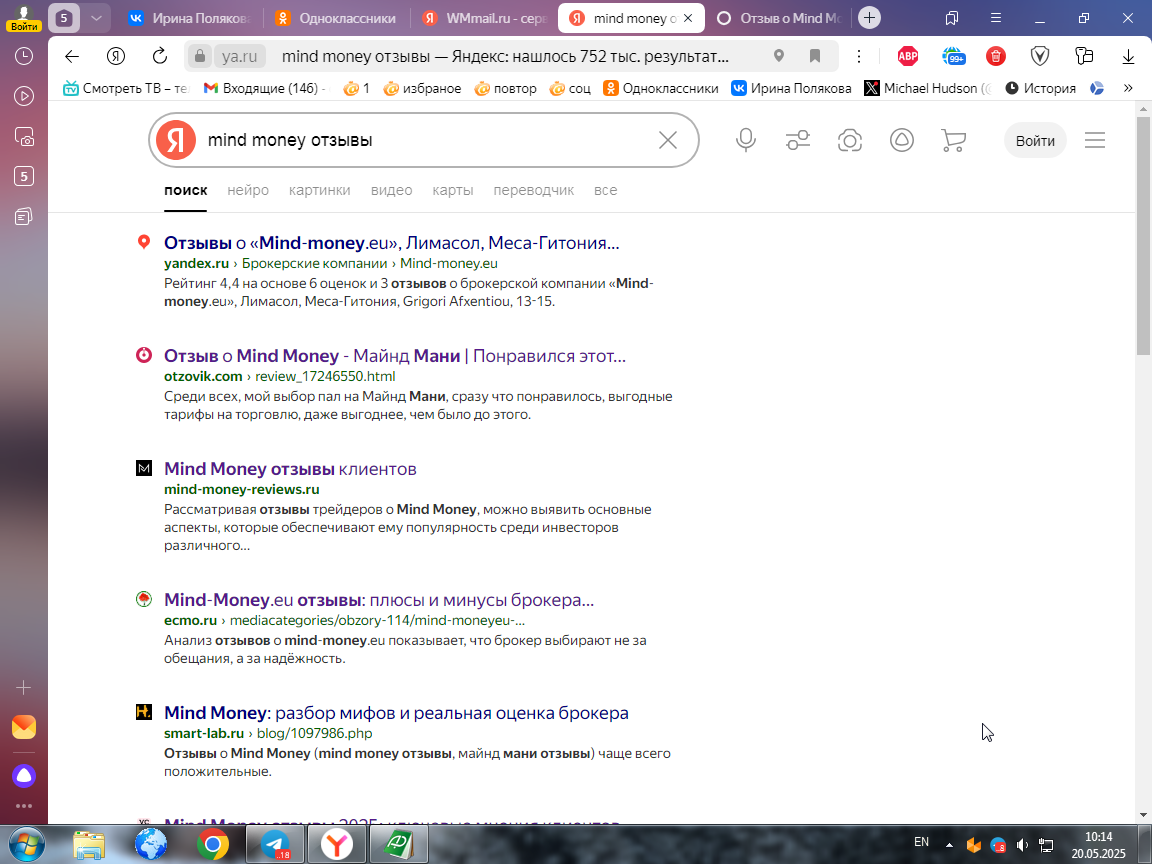Click the search input field with query
This screenshot has width=1152, height=864.
click(426, 140)
